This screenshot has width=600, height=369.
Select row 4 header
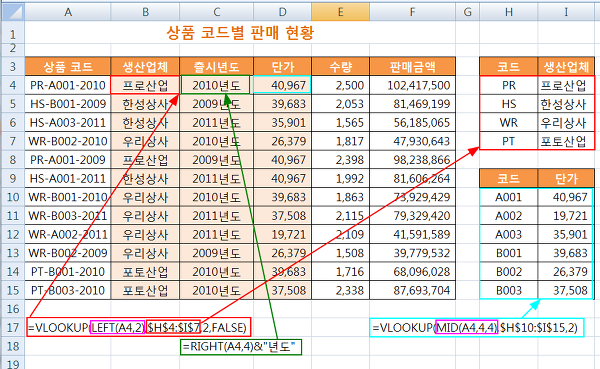point(13,85)
